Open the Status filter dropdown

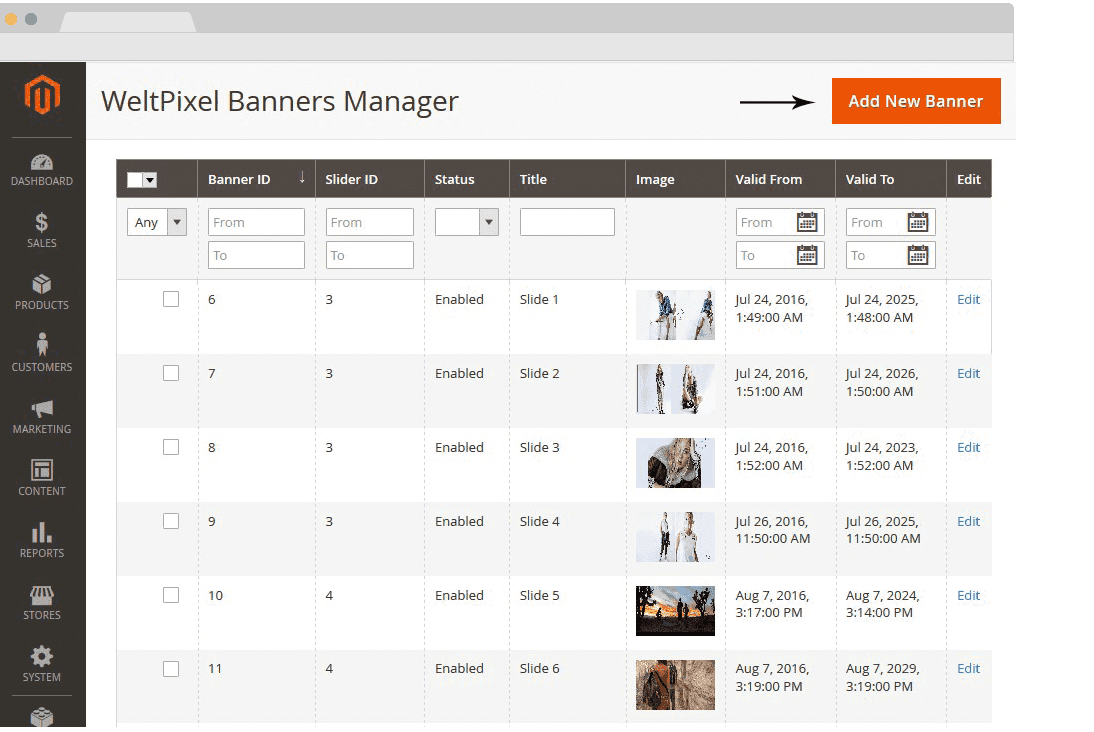coord(467,222)
